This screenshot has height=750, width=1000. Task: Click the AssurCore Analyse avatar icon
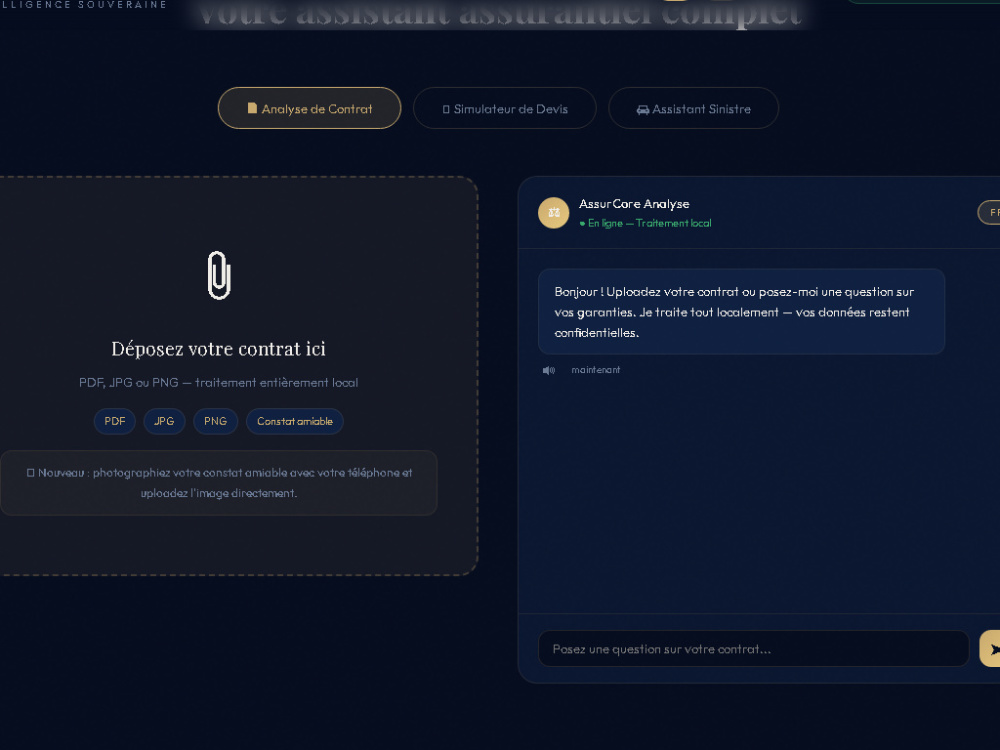pyautogui.click(x=554, y=212)
